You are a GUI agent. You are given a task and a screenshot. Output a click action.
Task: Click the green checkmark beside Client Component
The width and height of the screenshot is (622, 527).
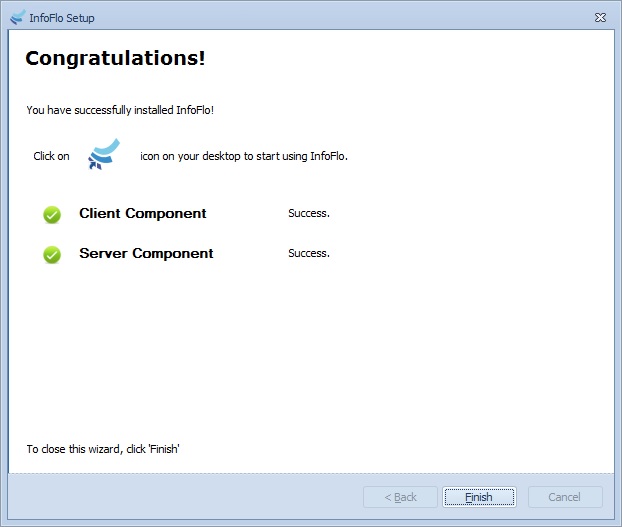52,214
